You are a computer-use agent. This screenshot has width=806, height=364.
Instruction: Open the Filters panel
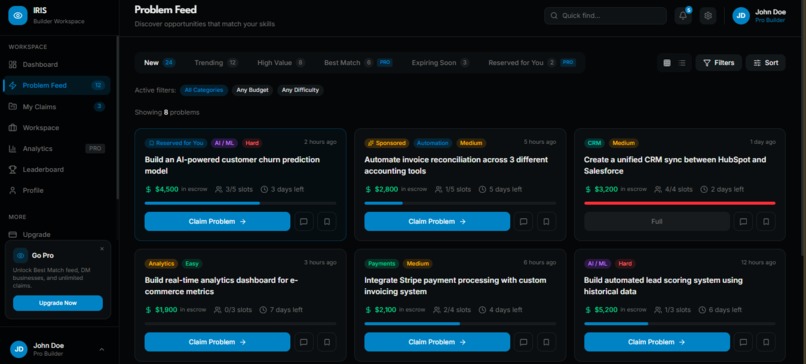tap(719, 63)
